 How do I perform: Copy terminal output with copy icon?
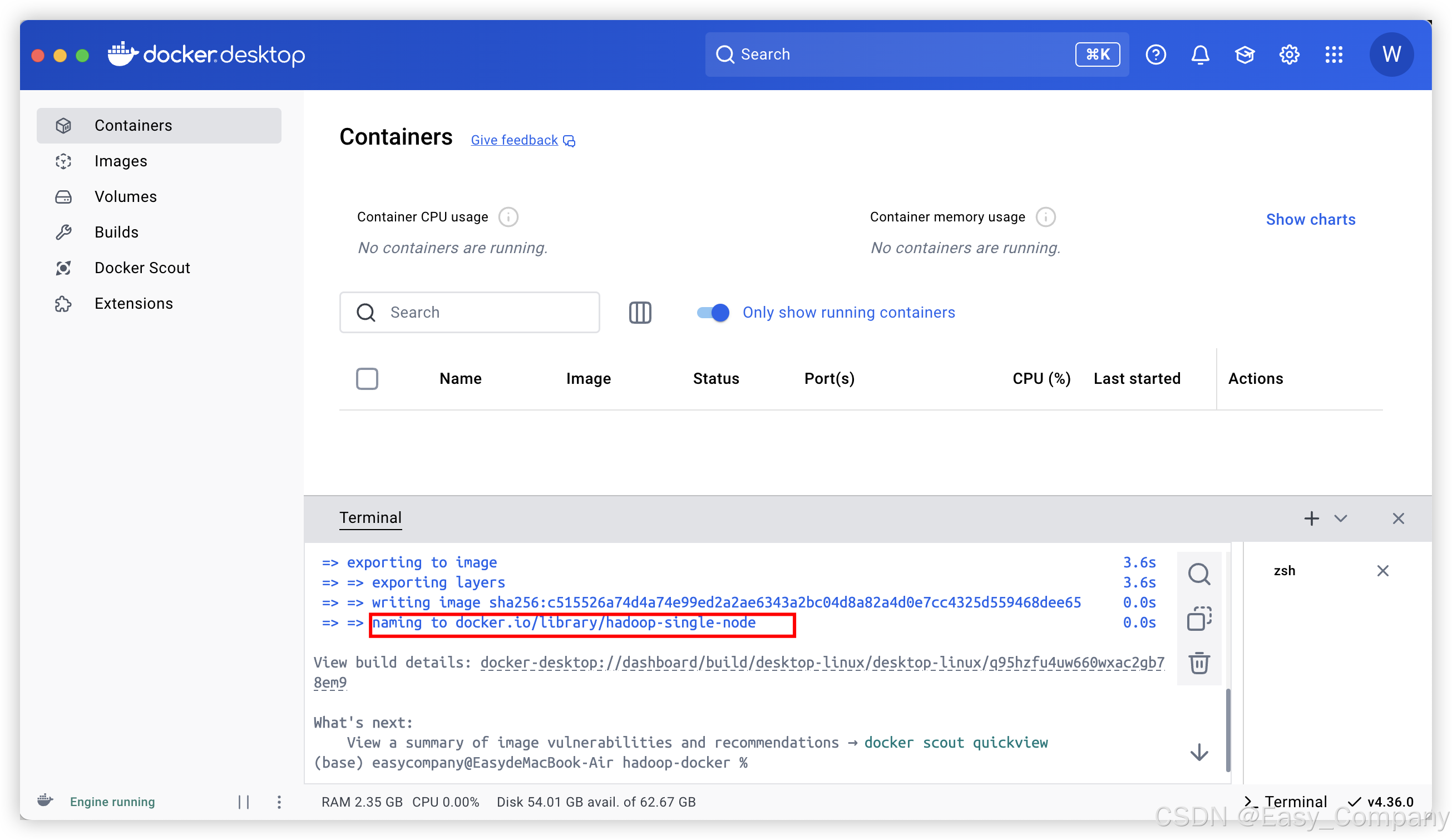point(1198,619)
